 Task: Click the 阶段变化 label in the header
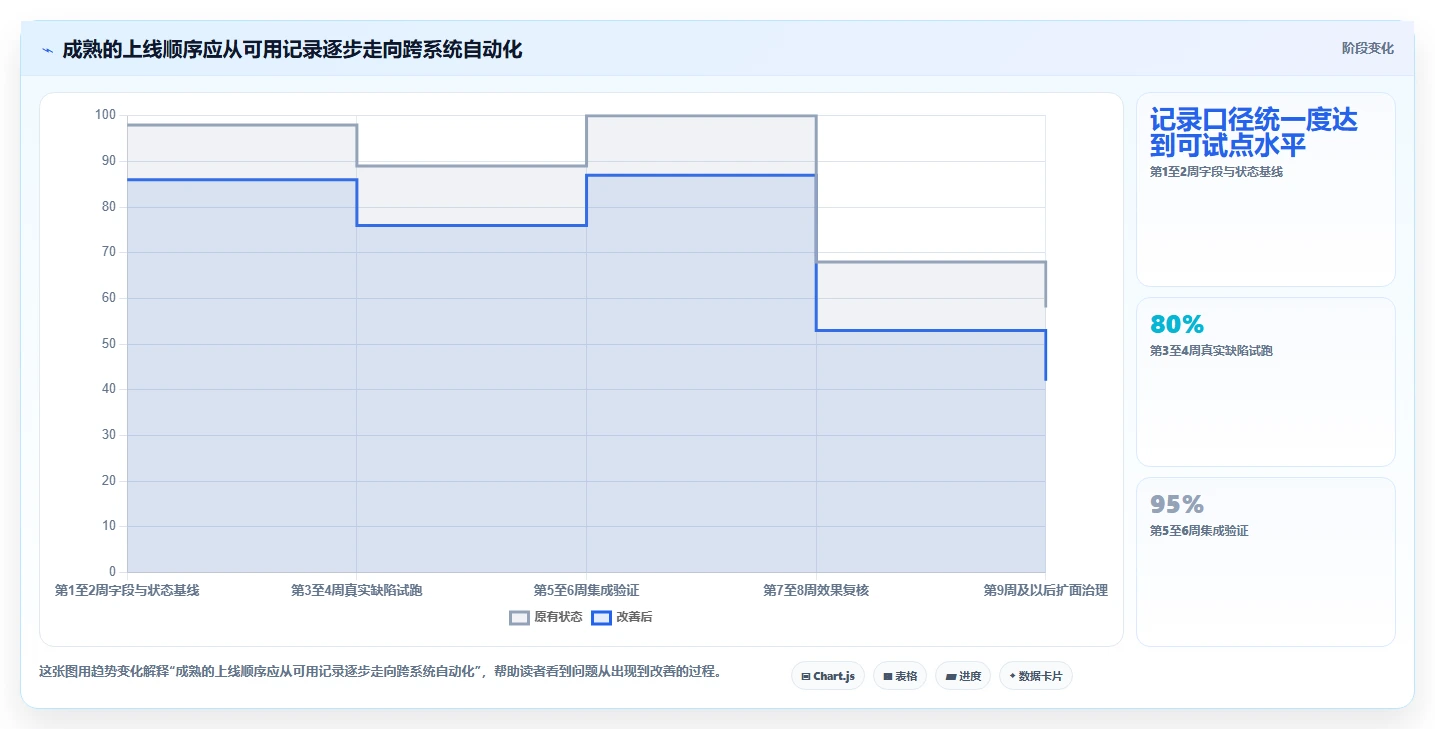tap(1368, 48)
